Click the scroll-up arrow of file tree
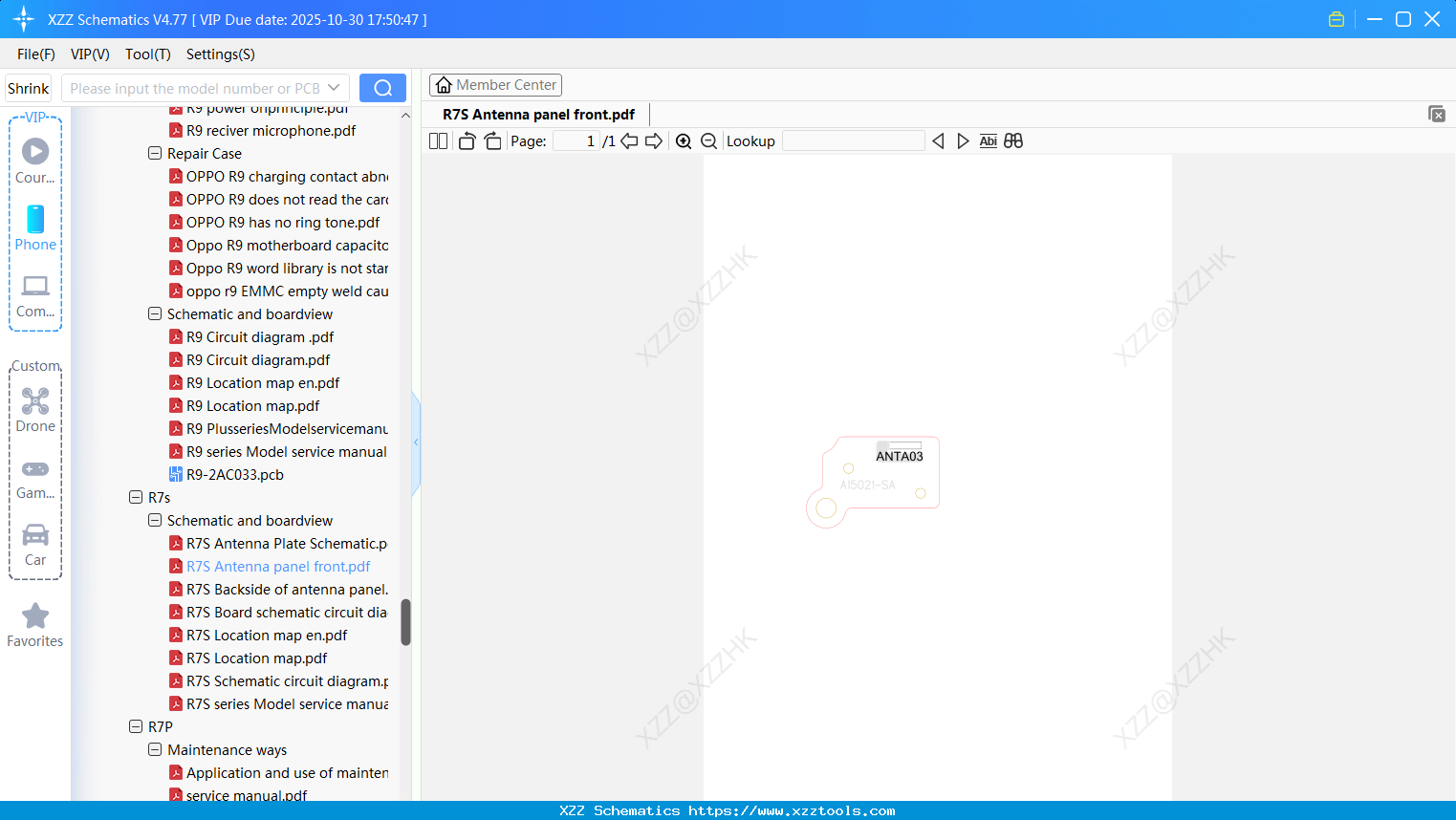The height and width of the screenshot is (820, 1456). pyautogui.click(x=405, y=115)
